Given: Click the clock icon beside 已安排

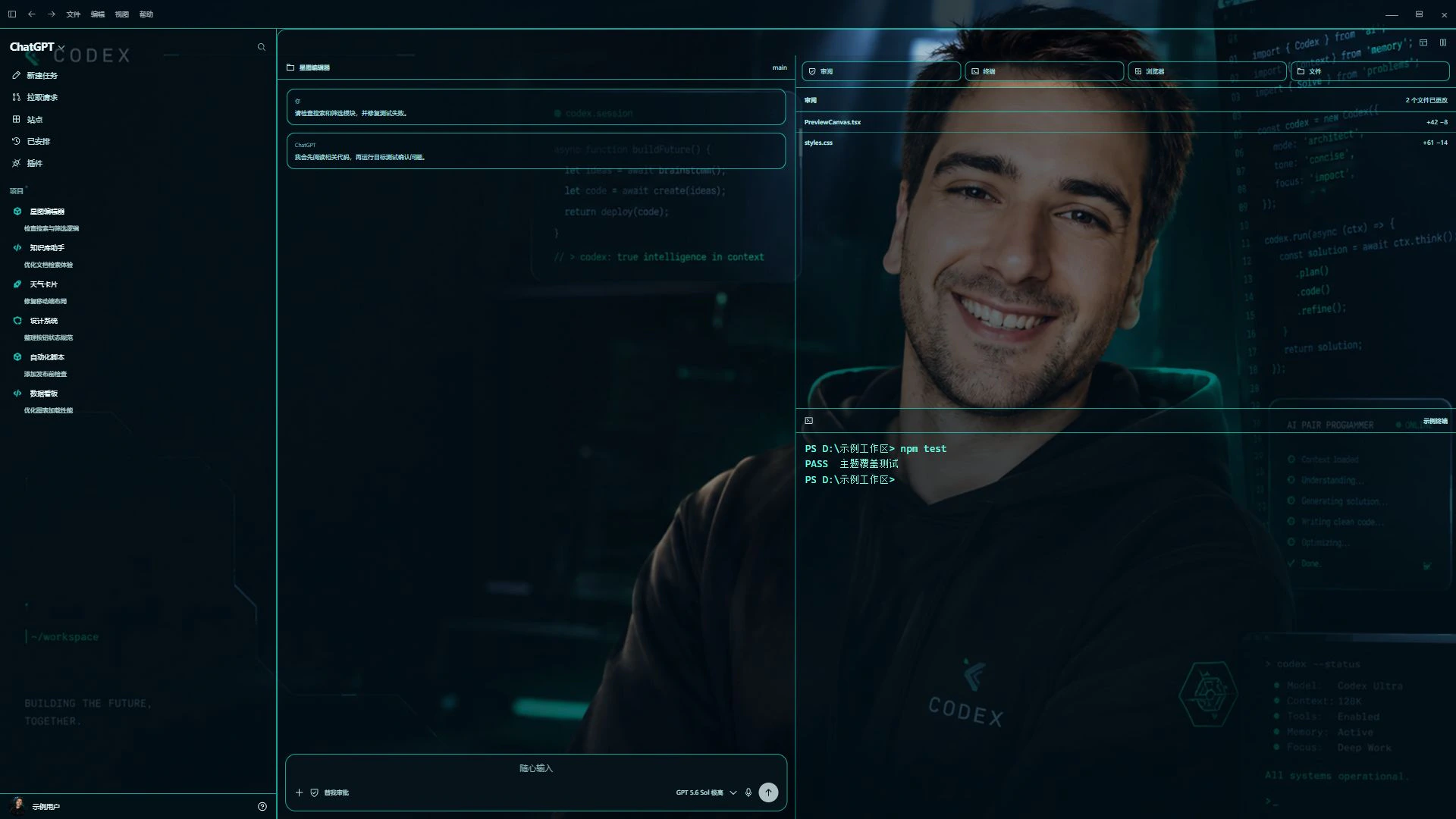Looking at the screenshot, I should 16,142.
